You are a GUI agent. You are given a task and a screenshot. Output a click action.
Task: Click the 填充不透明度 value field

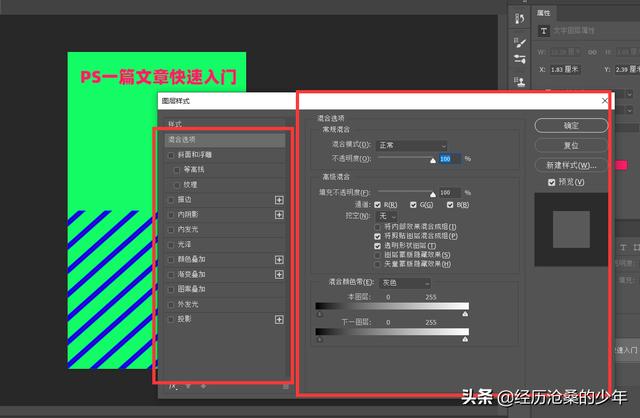pyautogui.click(x=449, y=192)
